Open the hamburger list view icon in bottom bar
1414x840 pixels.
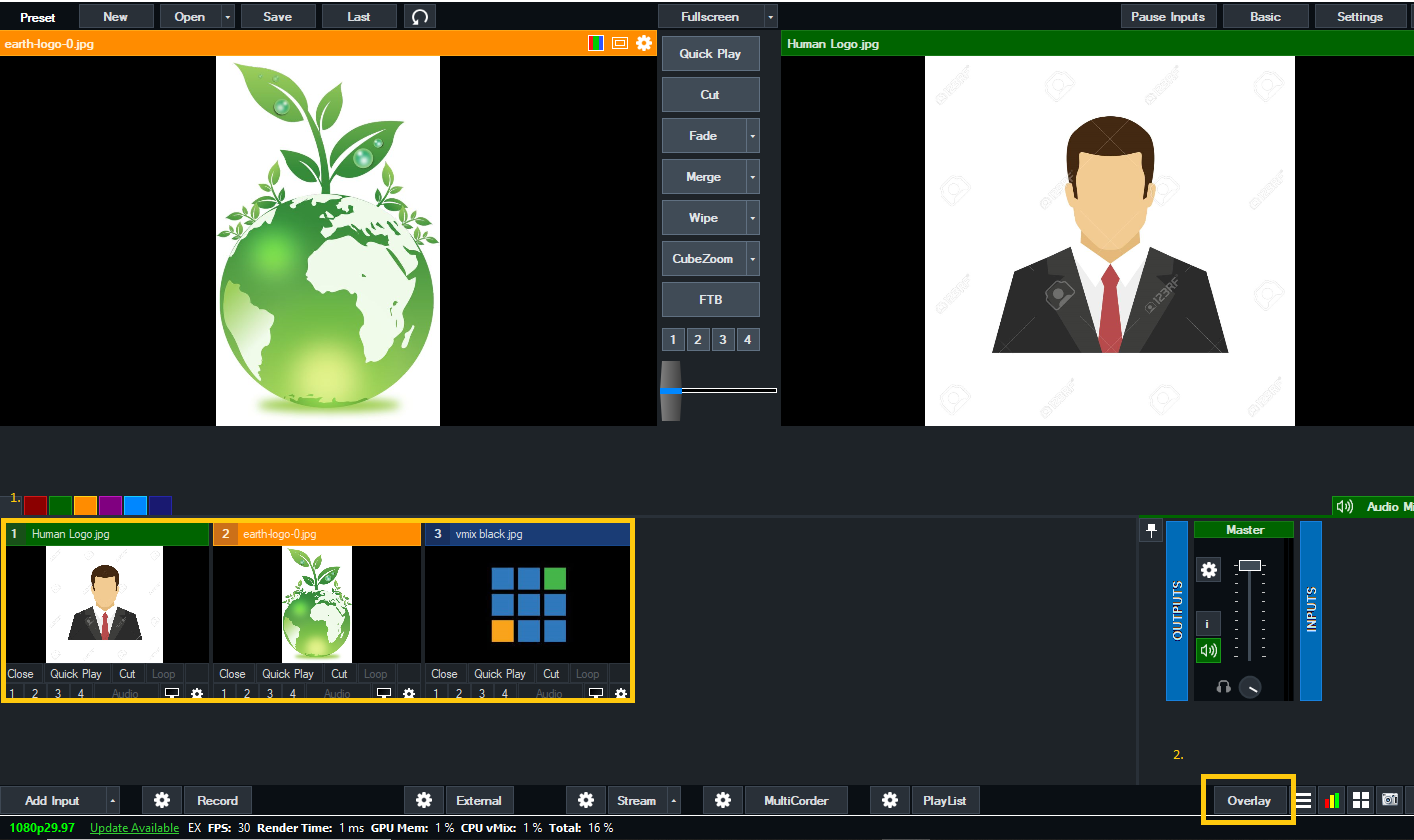click(x=1304, y=800)
